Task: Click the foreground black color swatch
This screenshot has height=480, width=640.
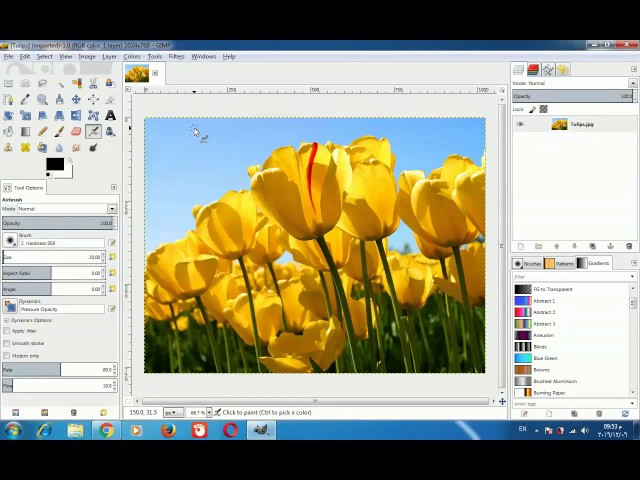Action: (55, 164)
